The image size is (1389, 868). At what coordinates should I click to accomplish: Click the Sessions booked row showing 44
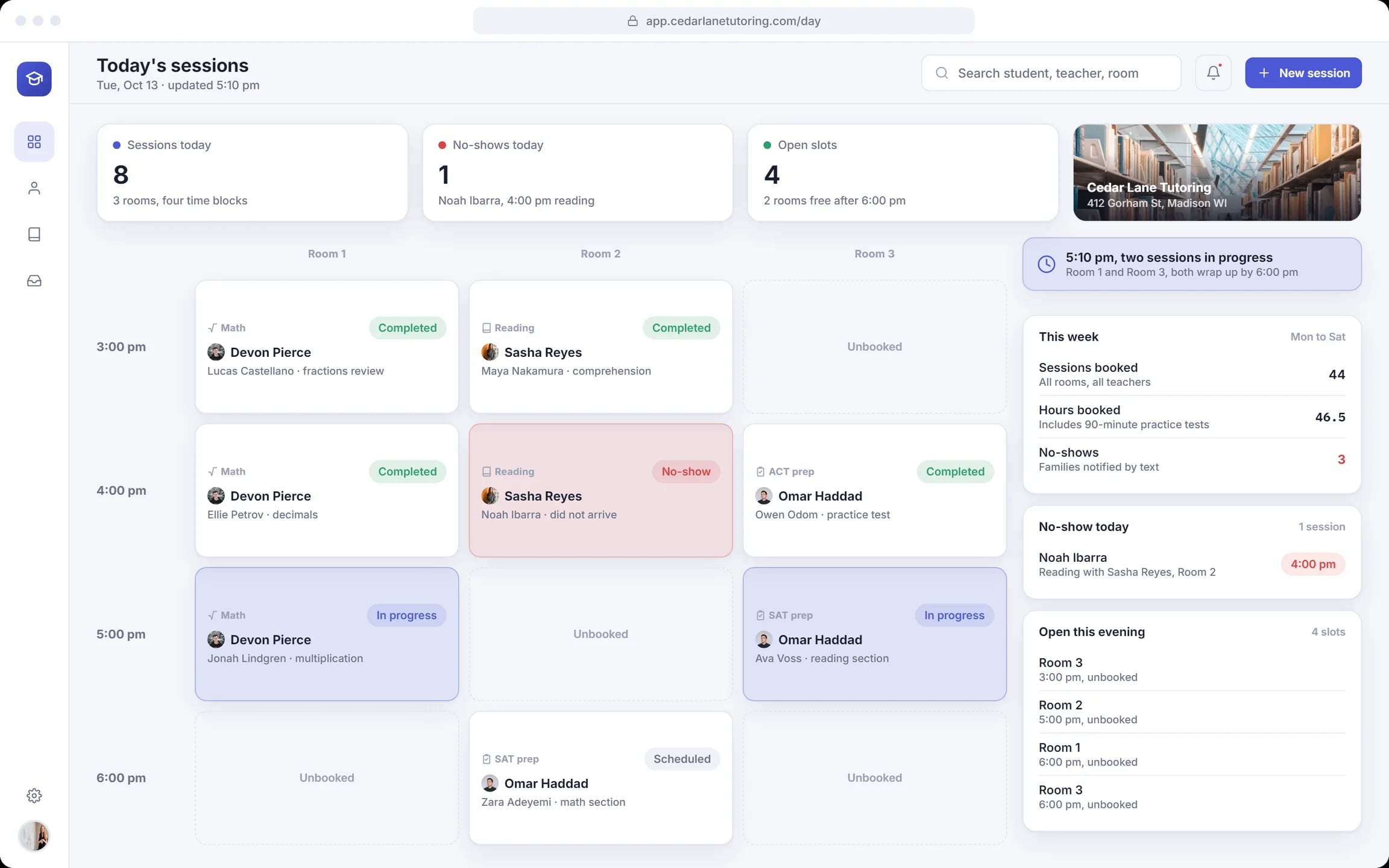pyautogui.click(x=1191, y=374)
